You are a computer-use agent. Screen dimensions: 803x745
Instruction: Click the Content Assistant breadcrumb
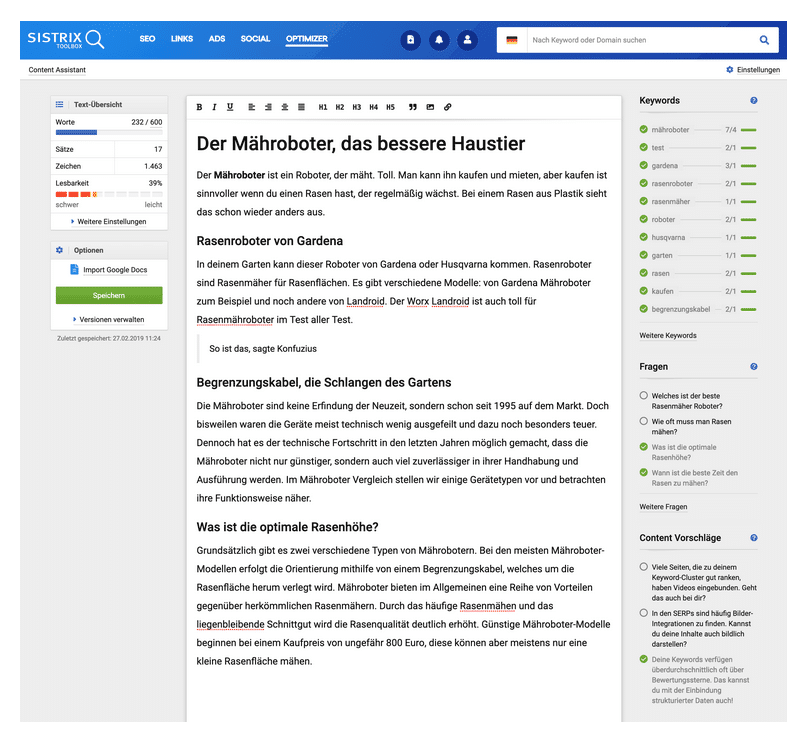tap(57, 70)
